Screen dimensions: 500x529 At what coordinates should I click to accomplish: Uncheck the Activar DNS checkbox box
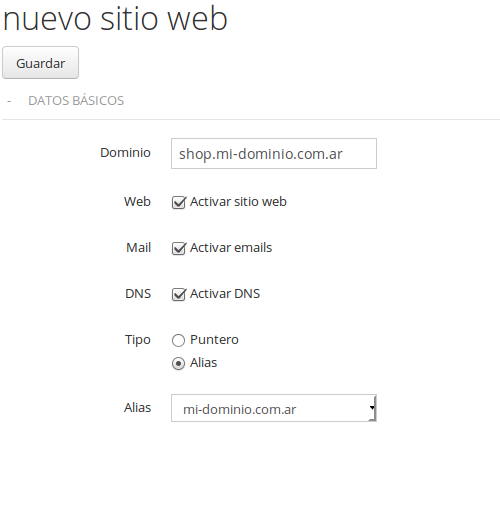(x=179, y=294)
